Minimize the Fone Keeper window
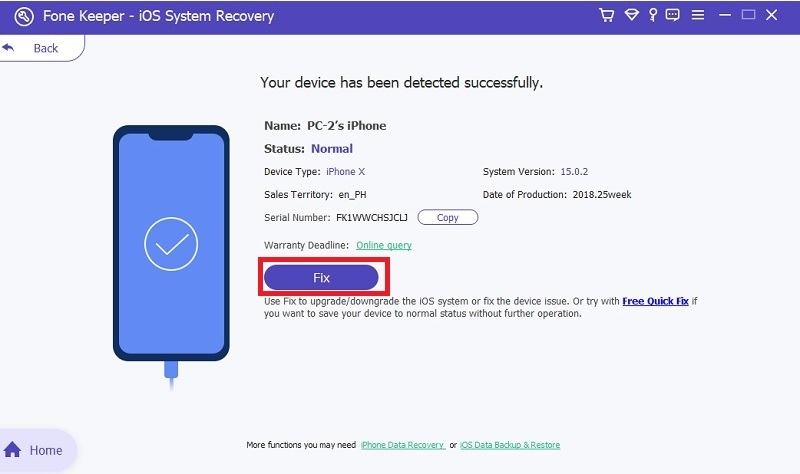The image size is (800, 474). [x=724, y=15]
